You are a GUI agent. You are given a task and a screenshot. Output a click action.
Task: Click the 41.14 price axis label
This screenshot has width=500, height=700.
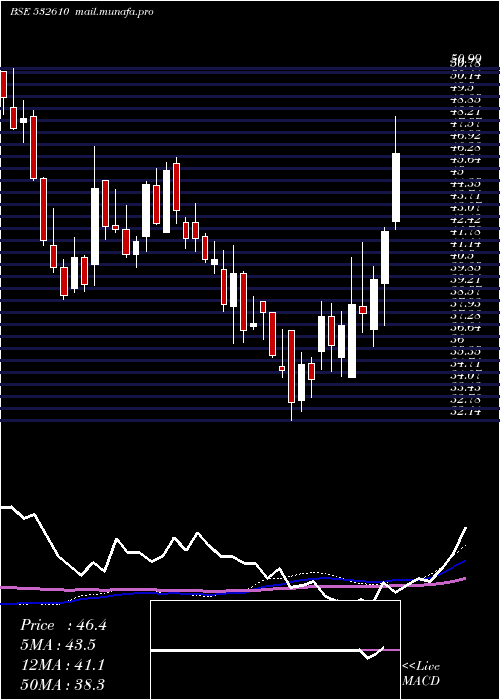click(466, 243)
